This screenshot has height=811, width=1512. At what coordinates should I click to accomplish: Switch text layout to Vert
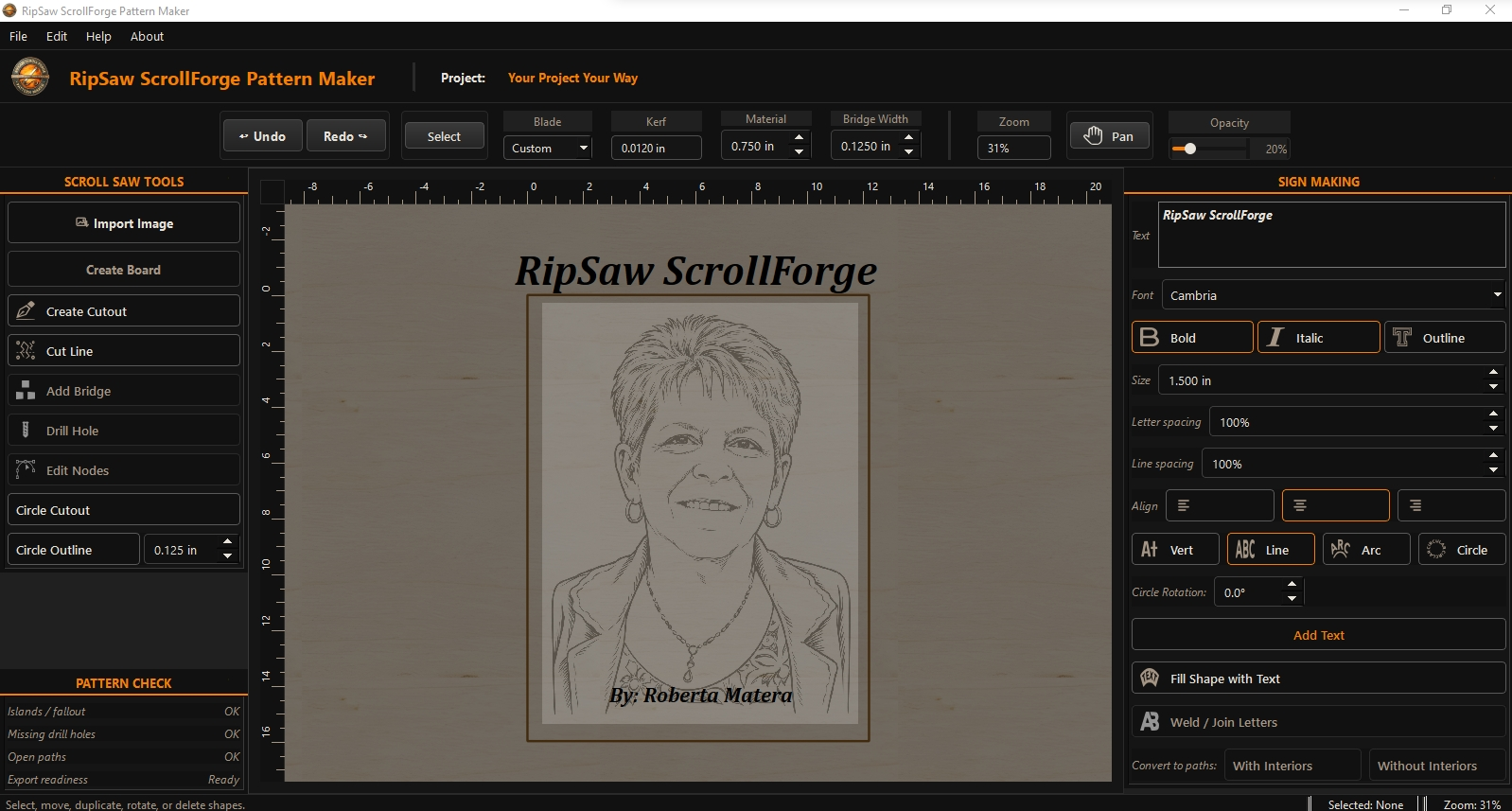click(x=1175, y=549)
